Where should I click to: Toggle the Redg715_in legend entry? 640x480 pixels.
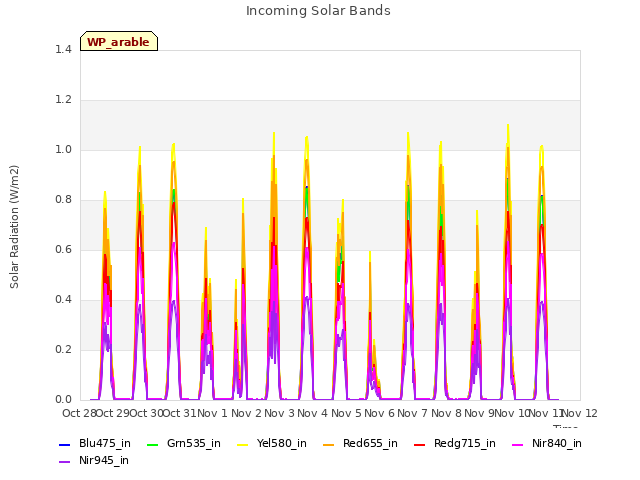pyautogui.click(x=455, y=443)
